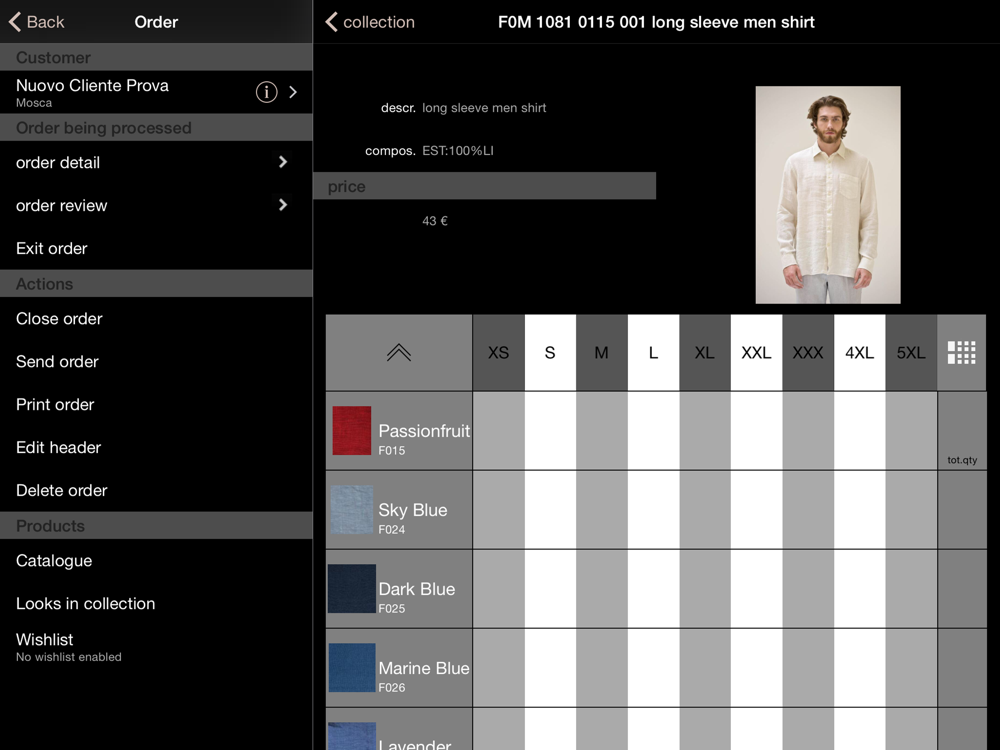The height and width of the screenshot is (750, 1000).
Task: Go back to collection
Action: [370, 22]
